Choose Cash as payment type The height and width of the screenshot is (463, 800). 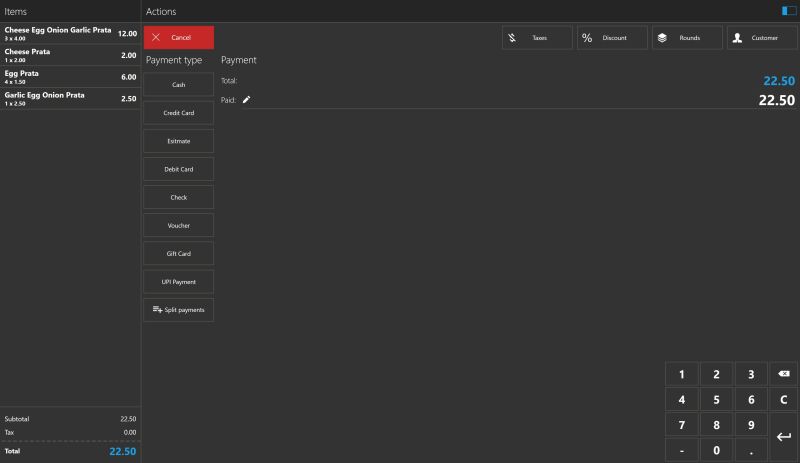[179, 85]
